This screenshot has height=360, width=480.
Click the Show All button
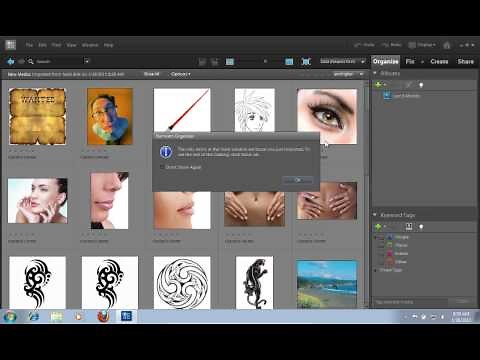coord(151,74)
